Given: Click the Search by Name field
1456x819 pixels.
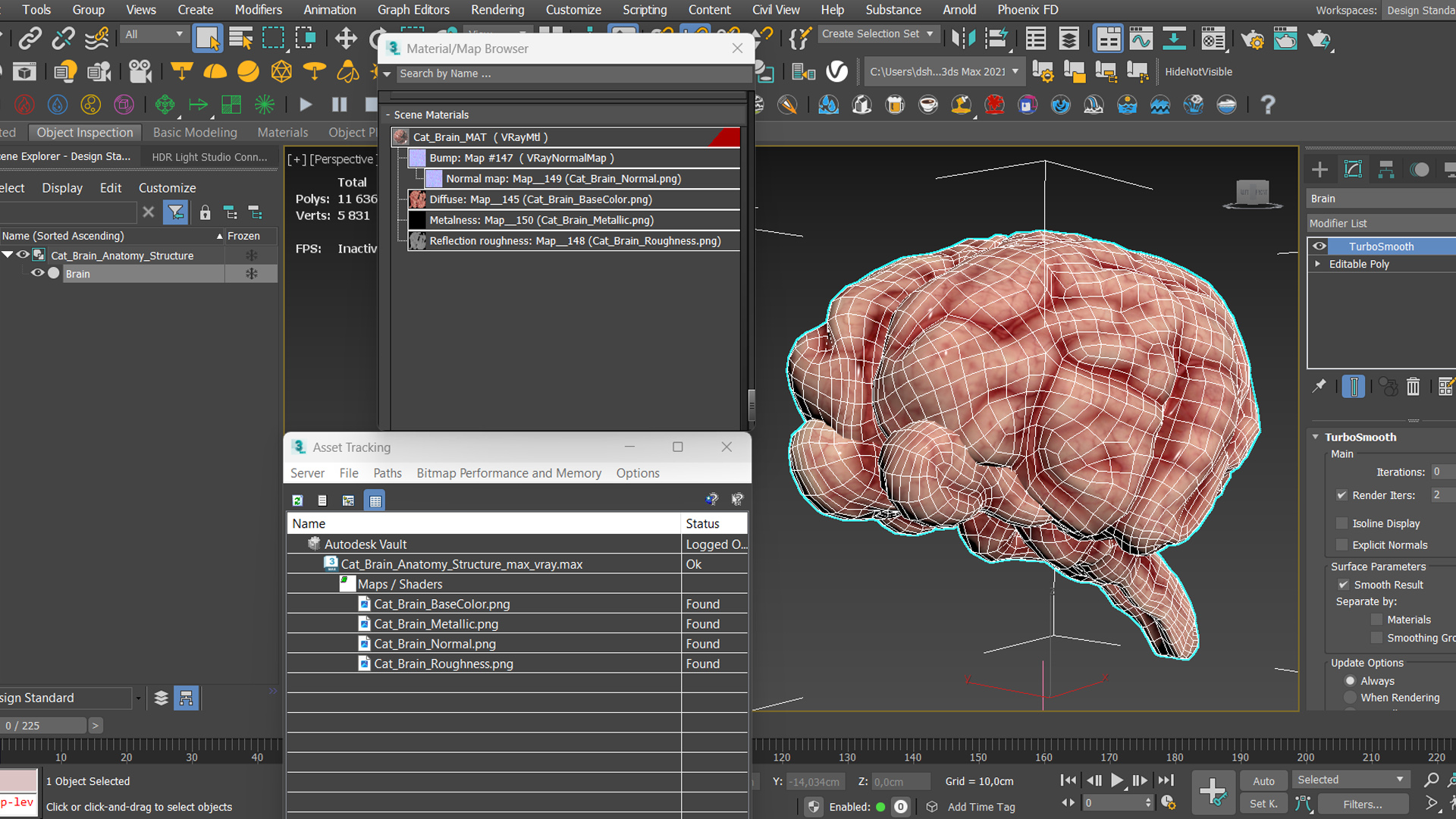Looking at the screenshot, I should [573, 74].
